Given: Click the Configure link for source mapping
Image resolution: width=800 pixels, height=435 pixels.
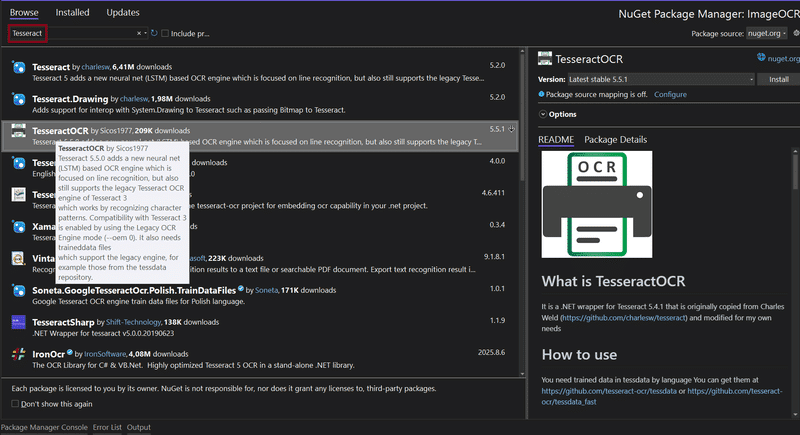Looking at the screenshot, I should coord(670,94).
